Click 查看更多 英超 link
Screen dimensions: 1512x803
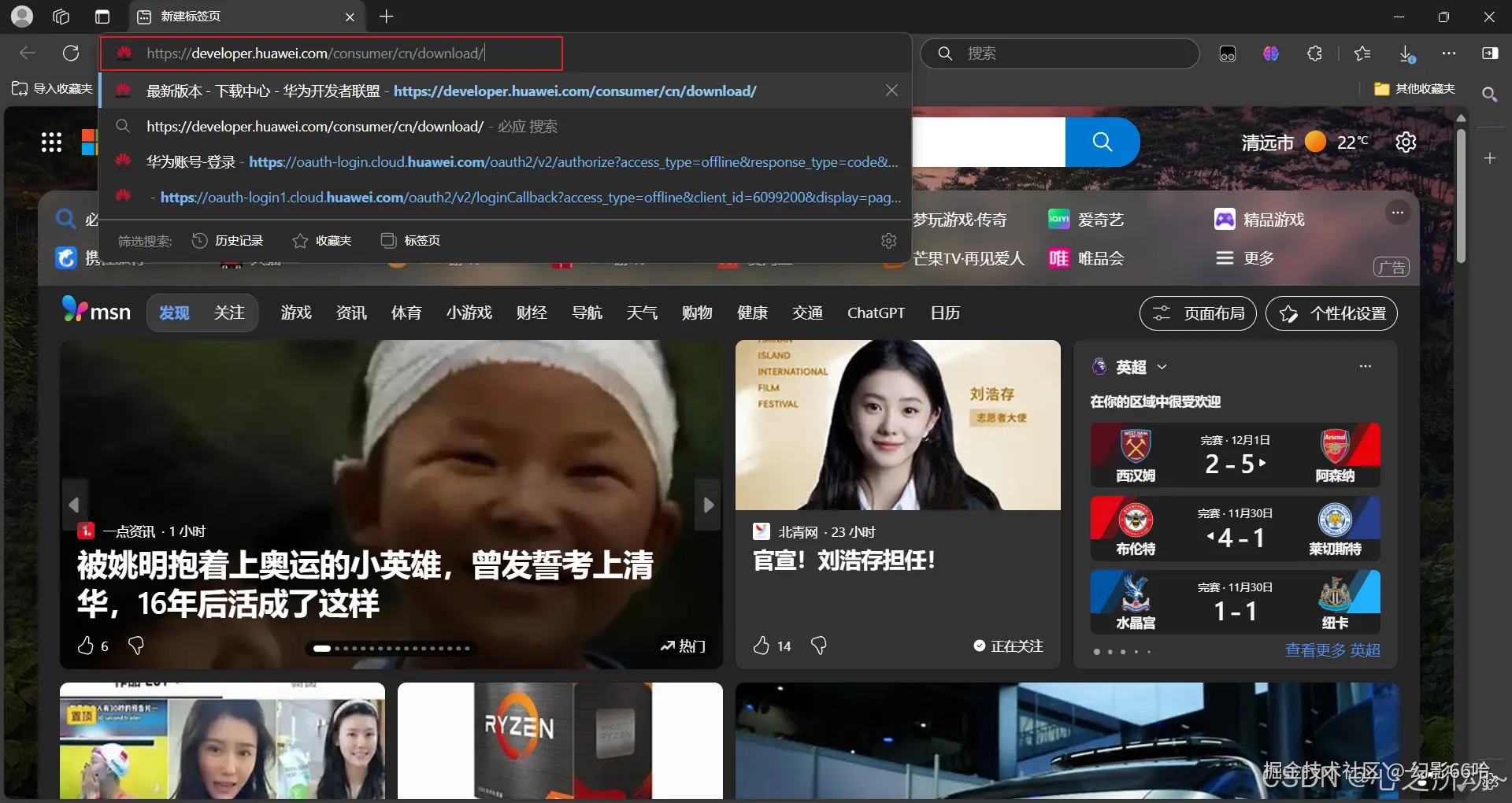[1332, 650]
